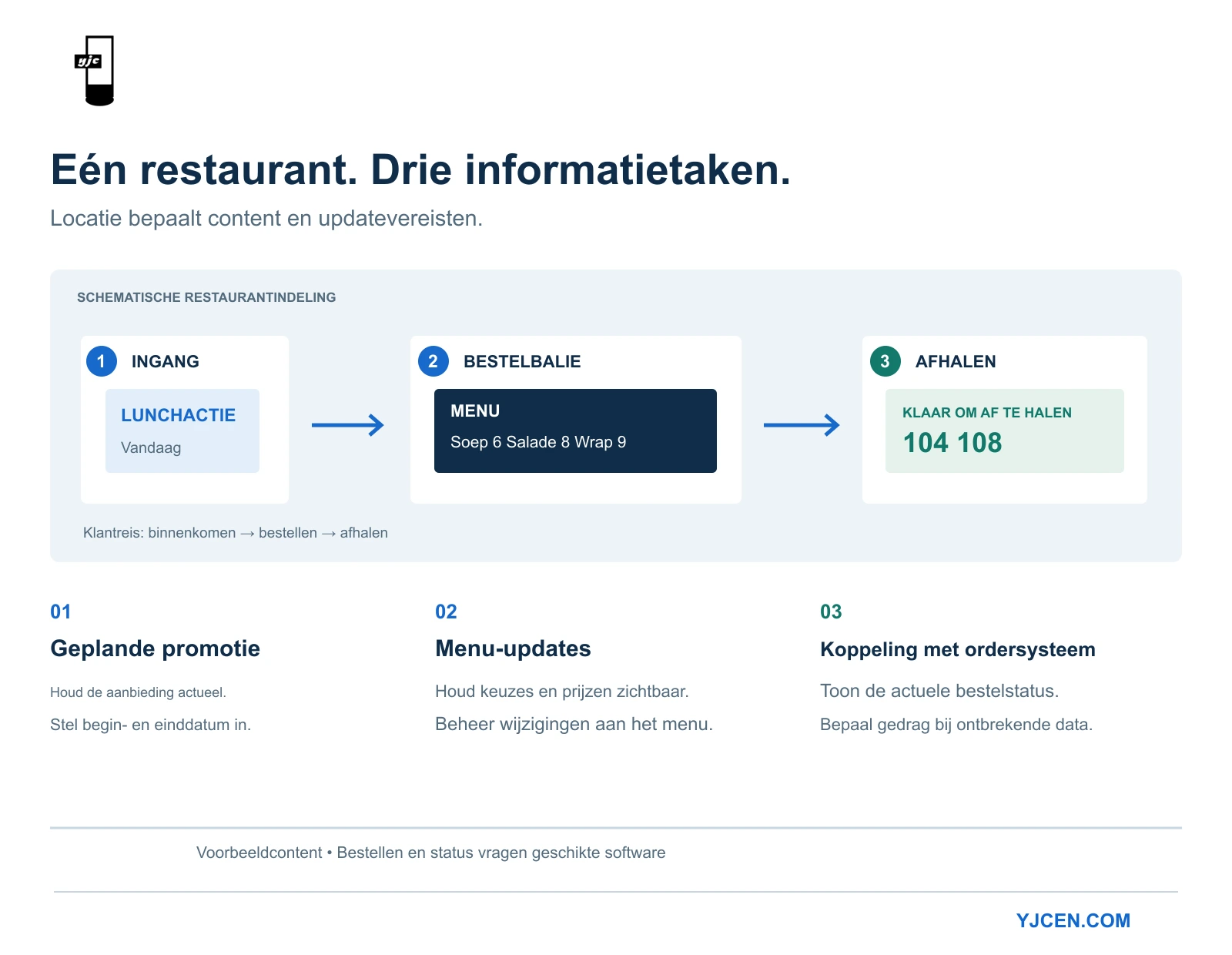
Task: Click the YJC logo at top left
Action: (95, 70)
